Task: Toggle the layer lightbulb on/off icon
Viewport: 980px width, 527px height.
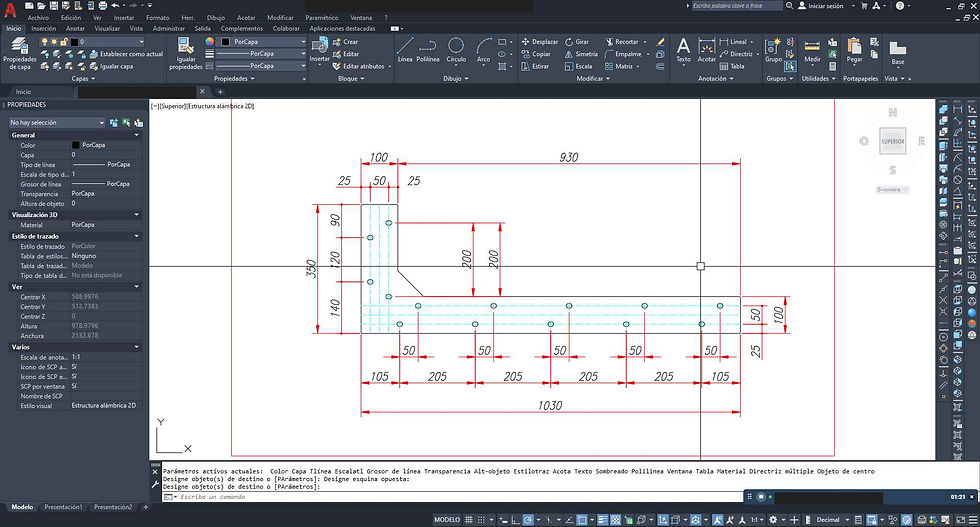Action: pos(44,42)
